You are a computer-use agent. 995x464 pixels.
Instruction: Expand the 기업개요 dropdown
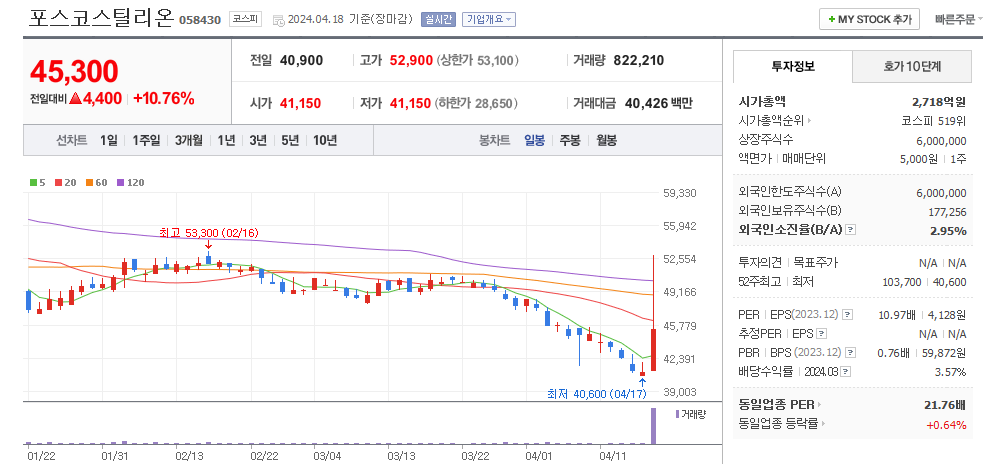[x=489, y=19]
